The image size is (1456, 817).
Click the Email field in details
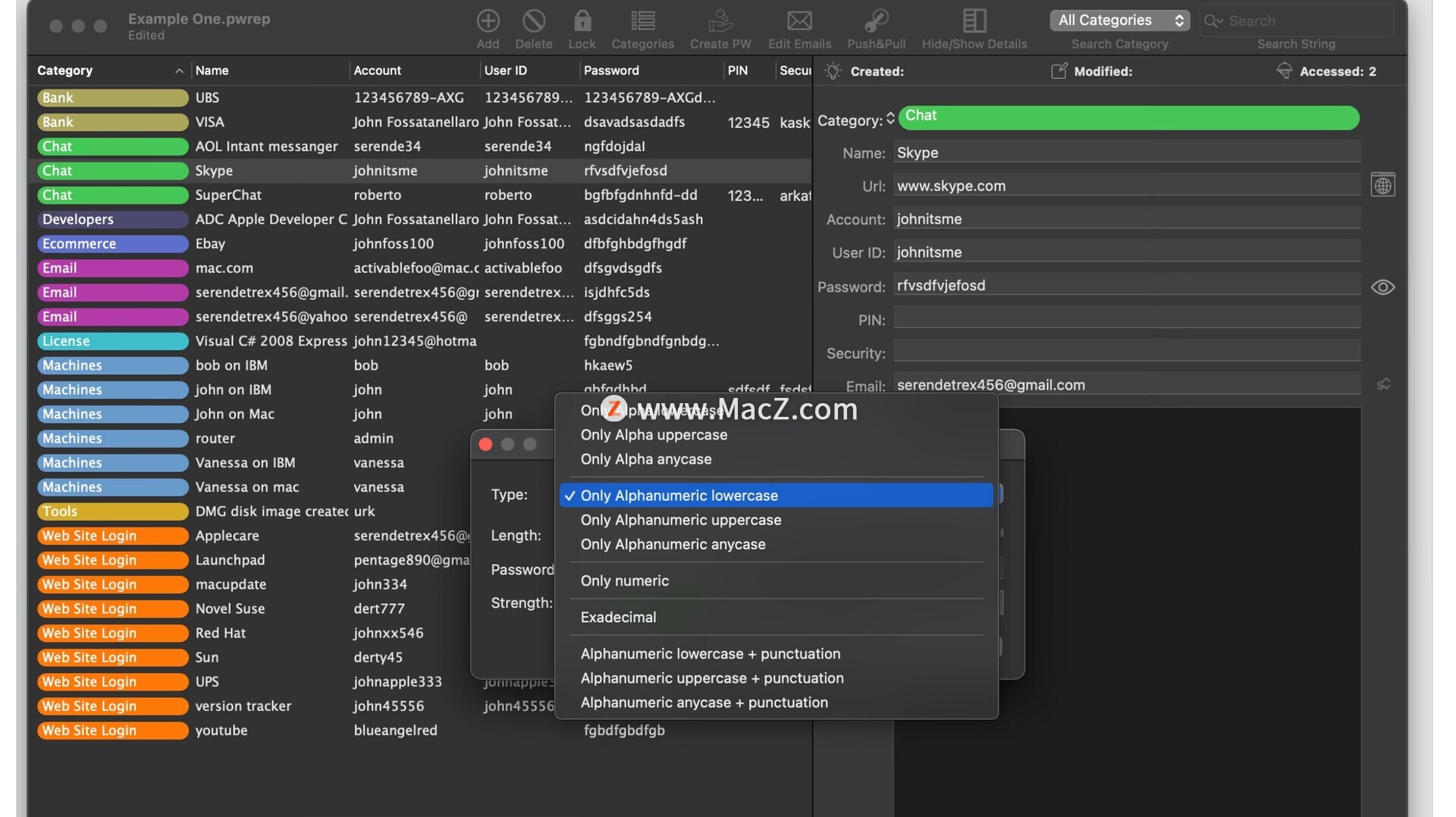(x=1127, y=385)
